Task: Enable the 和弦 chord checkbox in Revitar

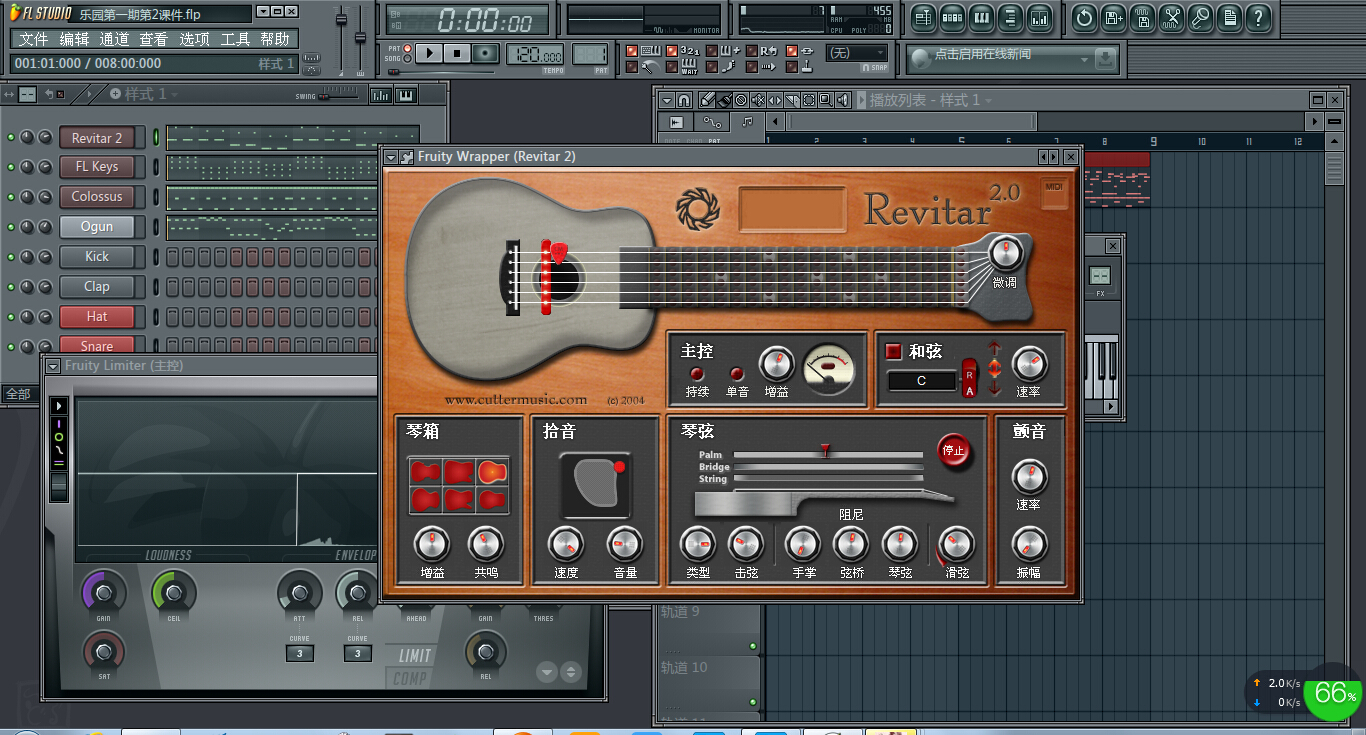Action: tap(893, 351)
